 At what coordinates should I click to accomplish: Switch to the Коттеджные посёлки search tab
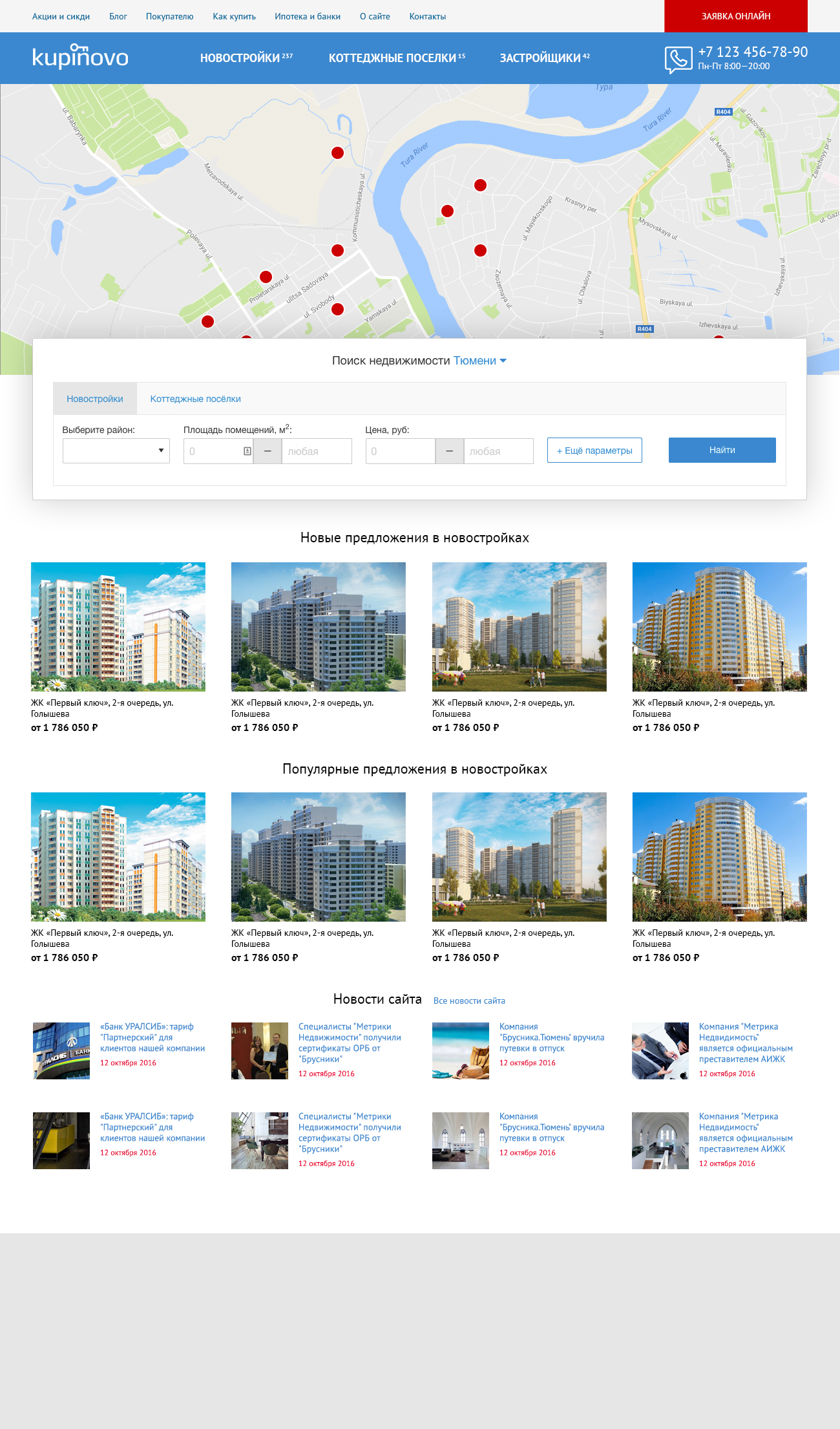point(195,399)
